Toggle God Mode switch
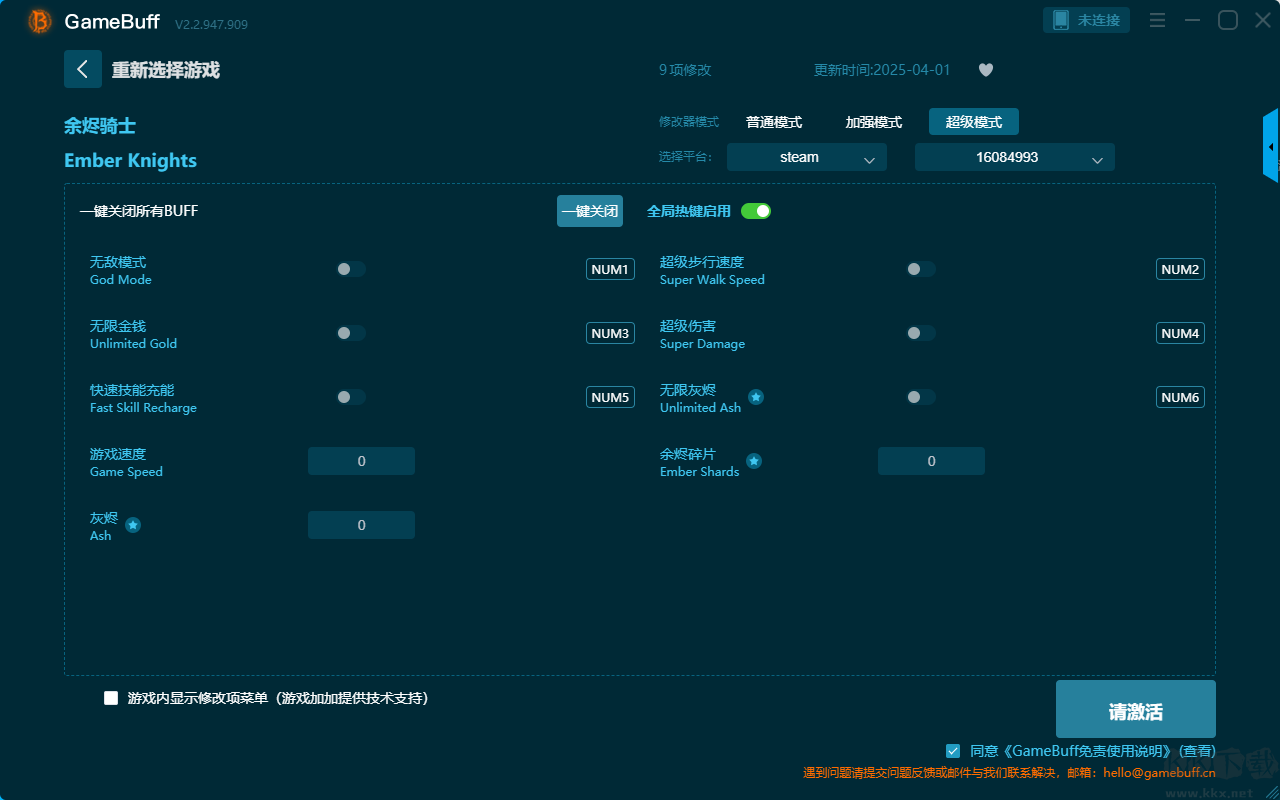 click(351, 269)
